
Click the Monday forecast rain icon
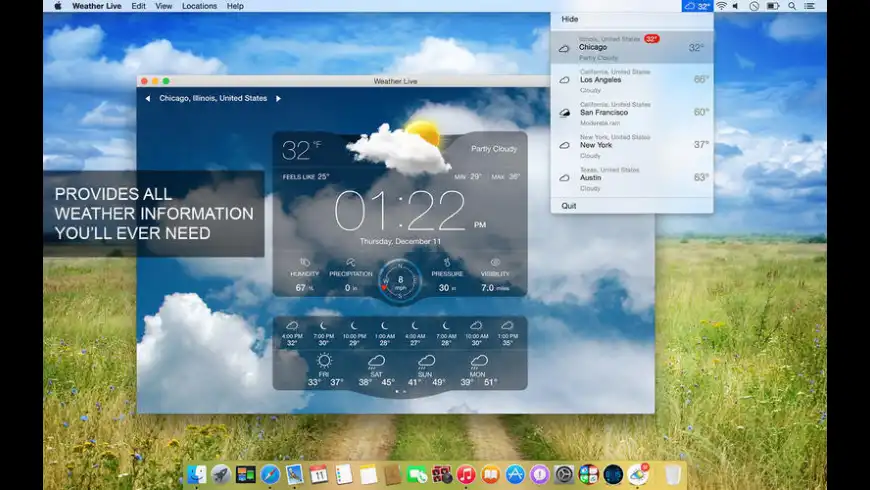coord(479,361)
